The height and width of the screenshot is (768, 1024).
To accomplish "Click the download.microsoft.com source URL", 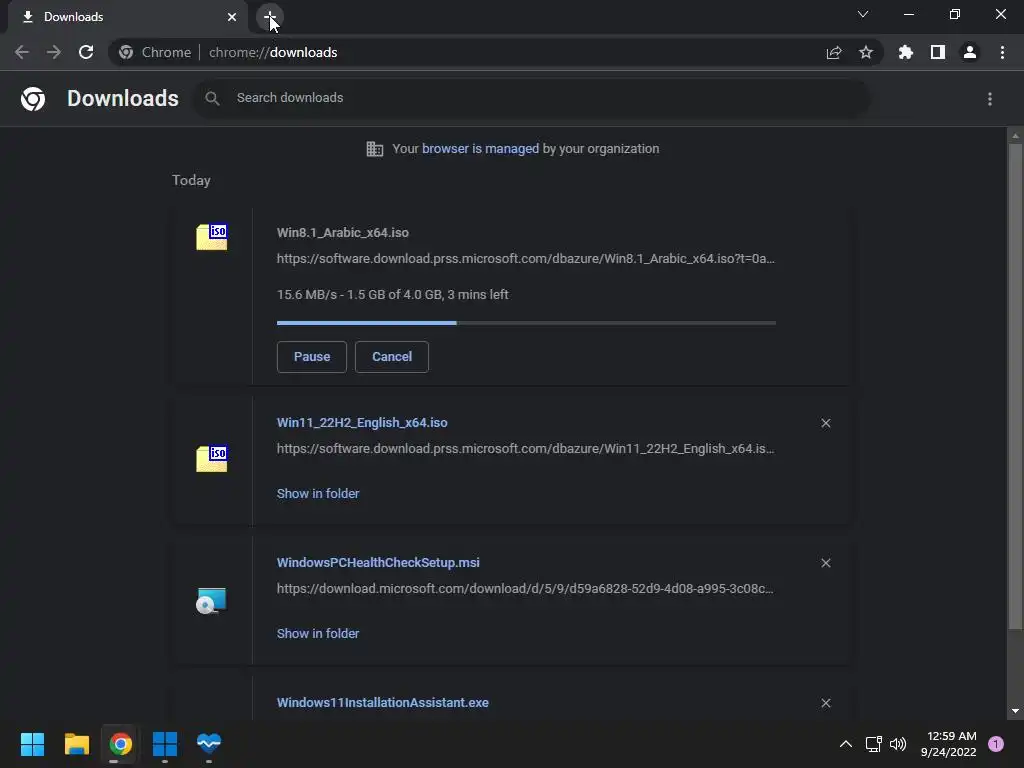I will tap(525, 588).
